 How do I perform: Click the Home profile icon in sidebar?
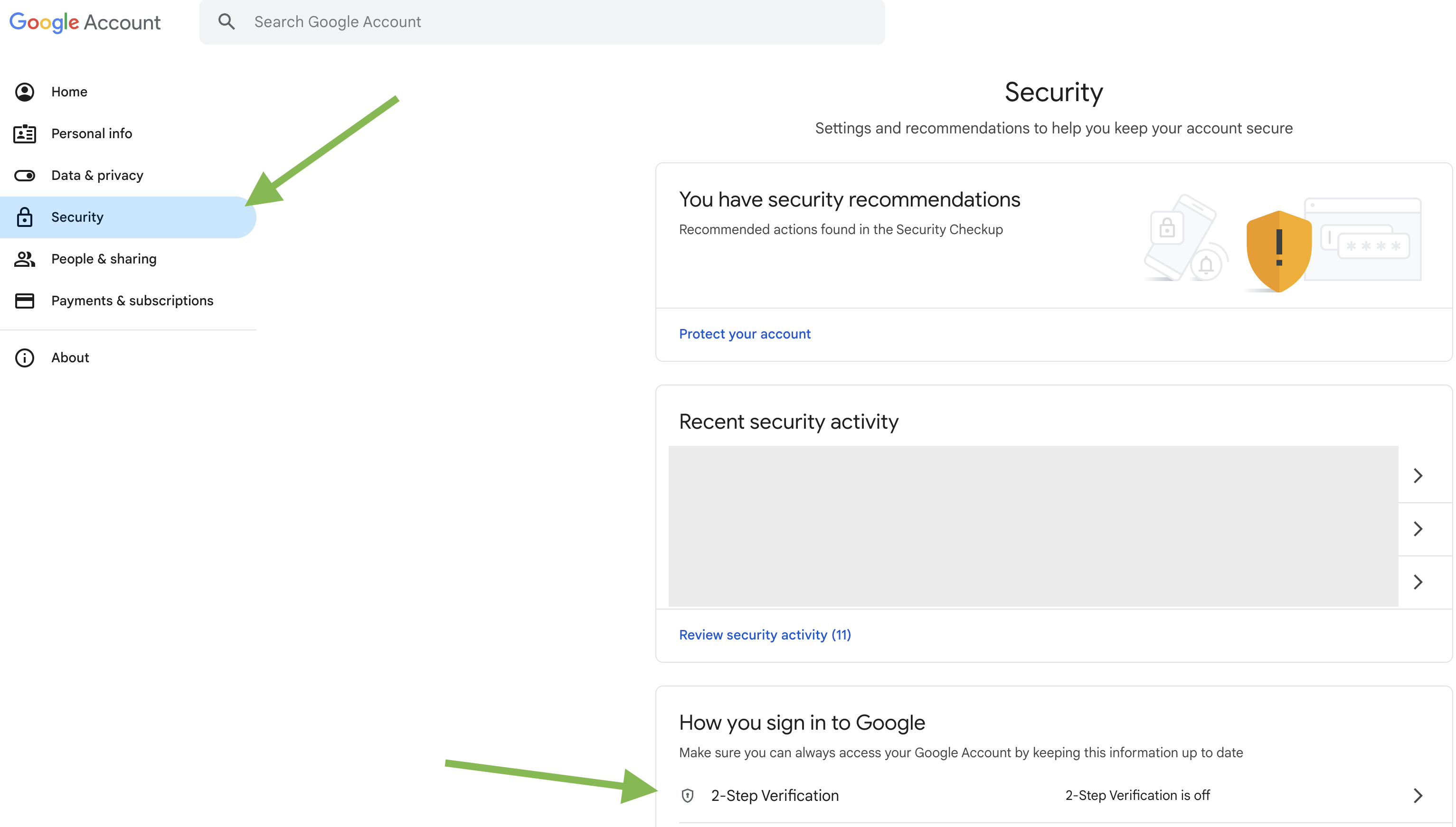24,92
